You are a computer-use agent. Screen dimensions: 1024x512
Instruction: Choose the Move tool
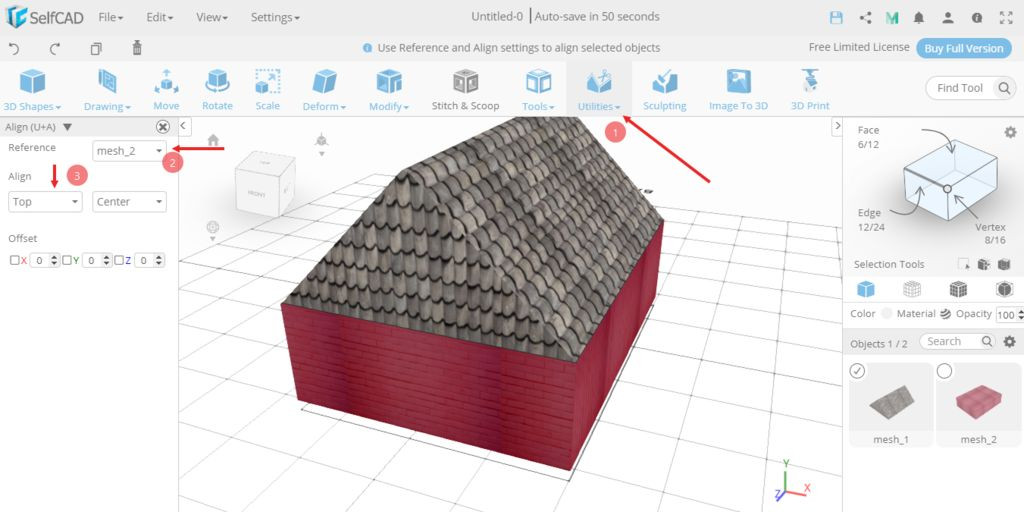tap(166, 89)
